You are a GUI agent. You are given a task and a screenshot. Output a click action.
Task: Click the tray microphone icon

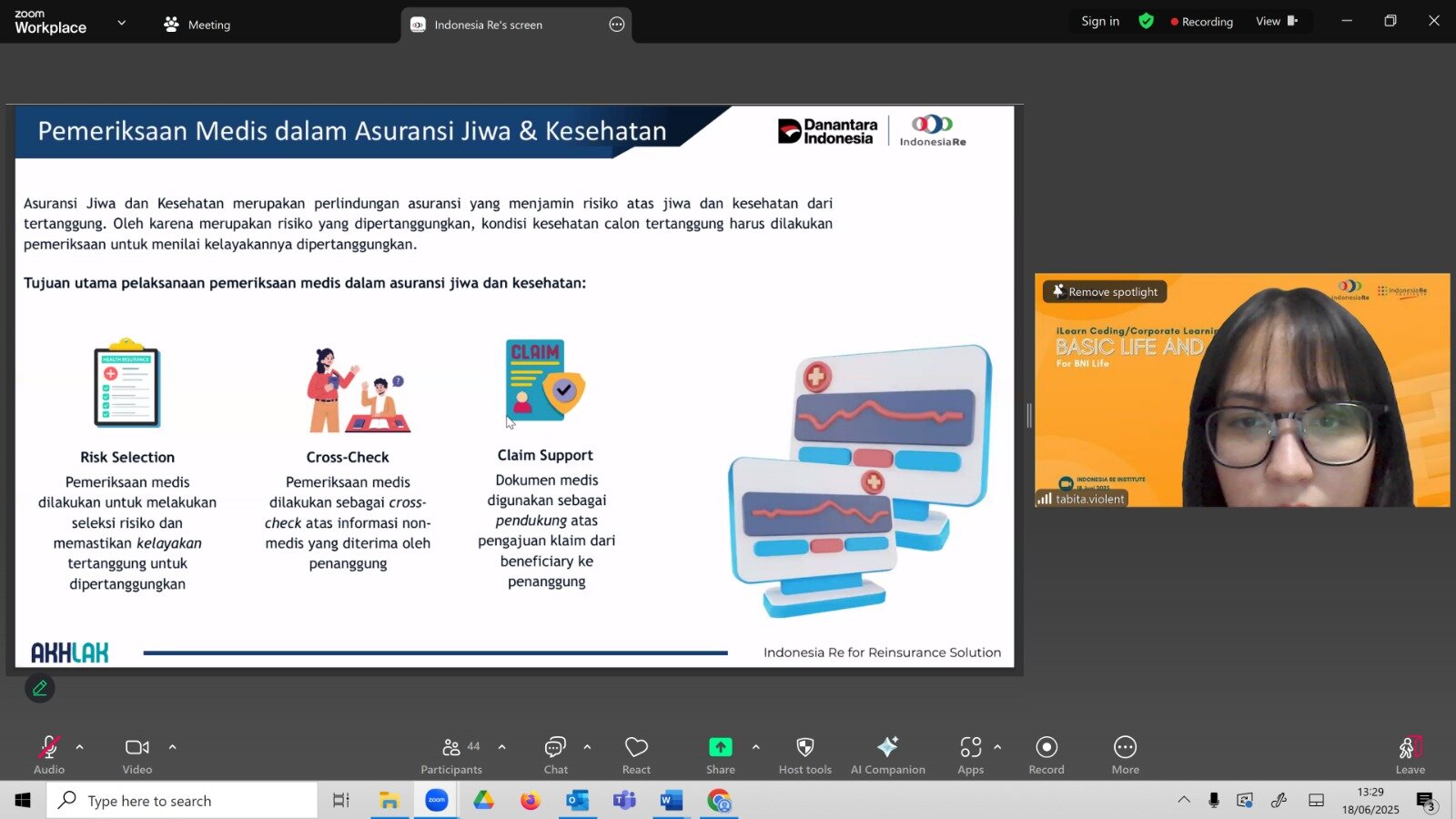tap(1214, 801)
